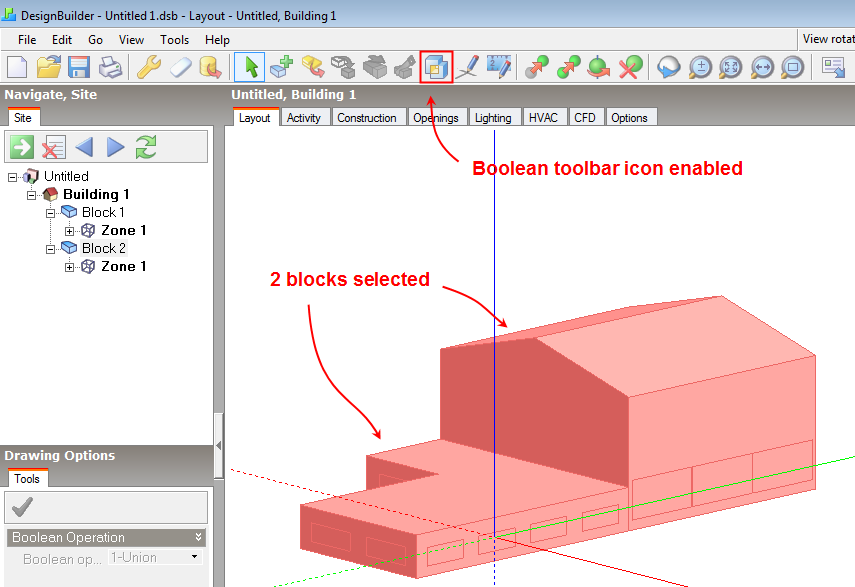Click the green refresh navigator icon

[x=147, y=147]
